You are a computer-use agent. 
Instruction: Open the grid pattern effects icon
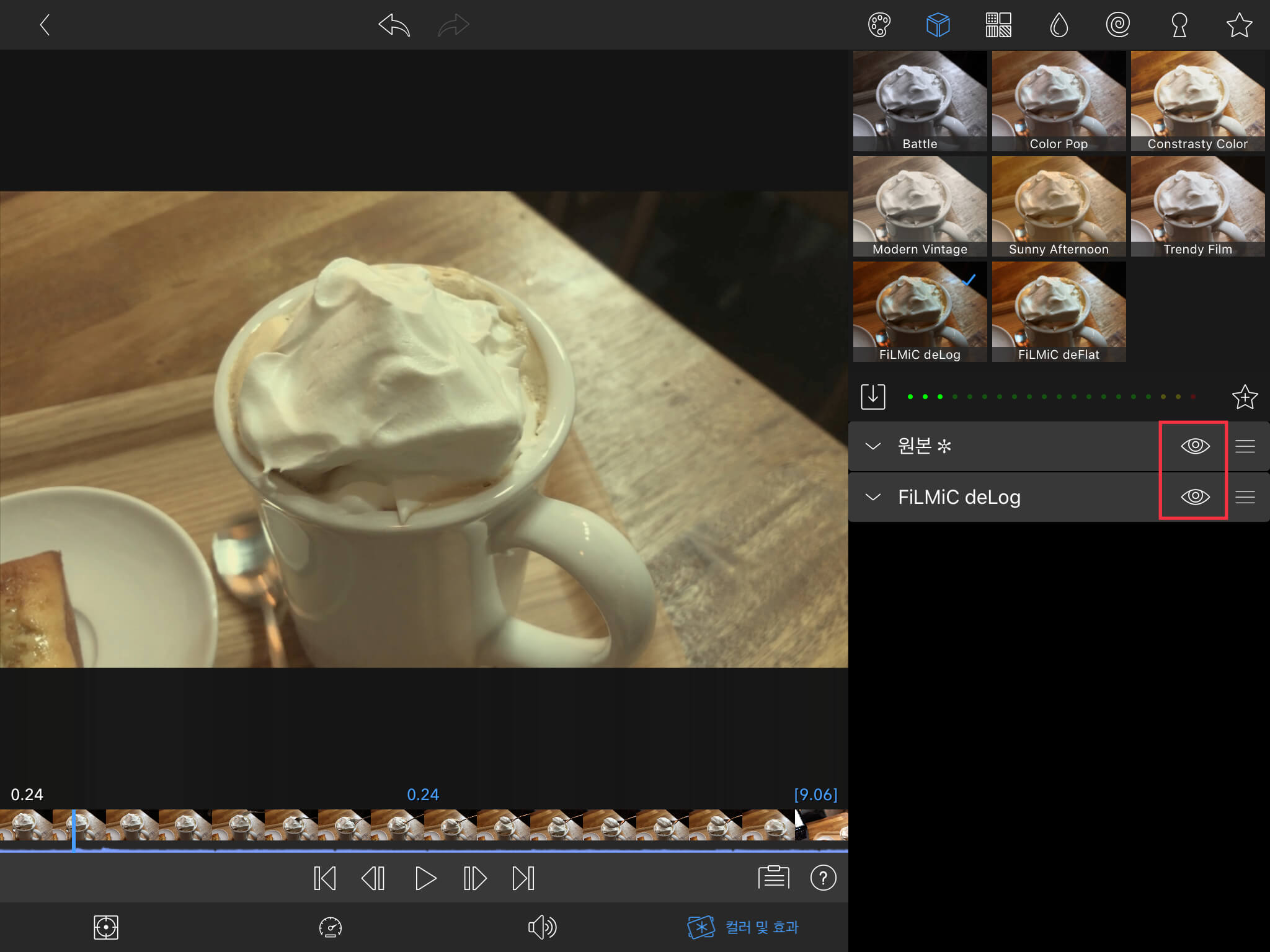[x=998, y=25]
